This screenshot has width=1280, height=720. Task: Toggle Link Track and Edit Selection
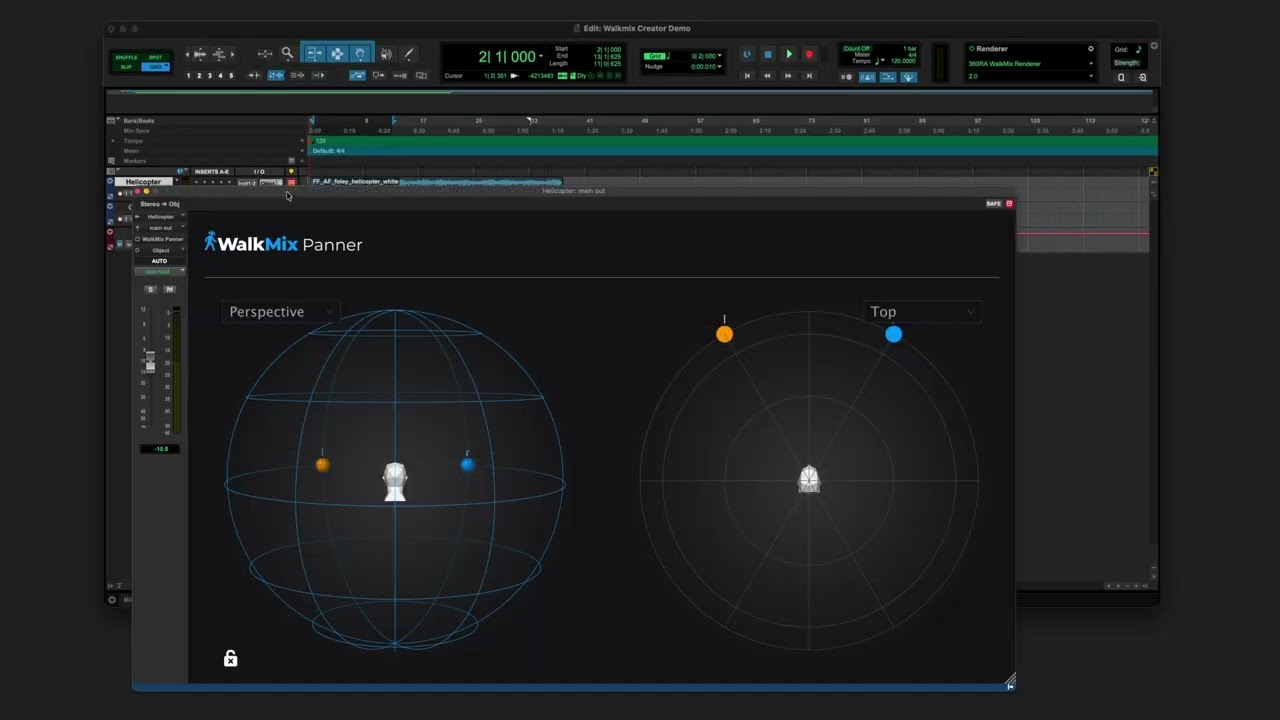click(297, 75)
